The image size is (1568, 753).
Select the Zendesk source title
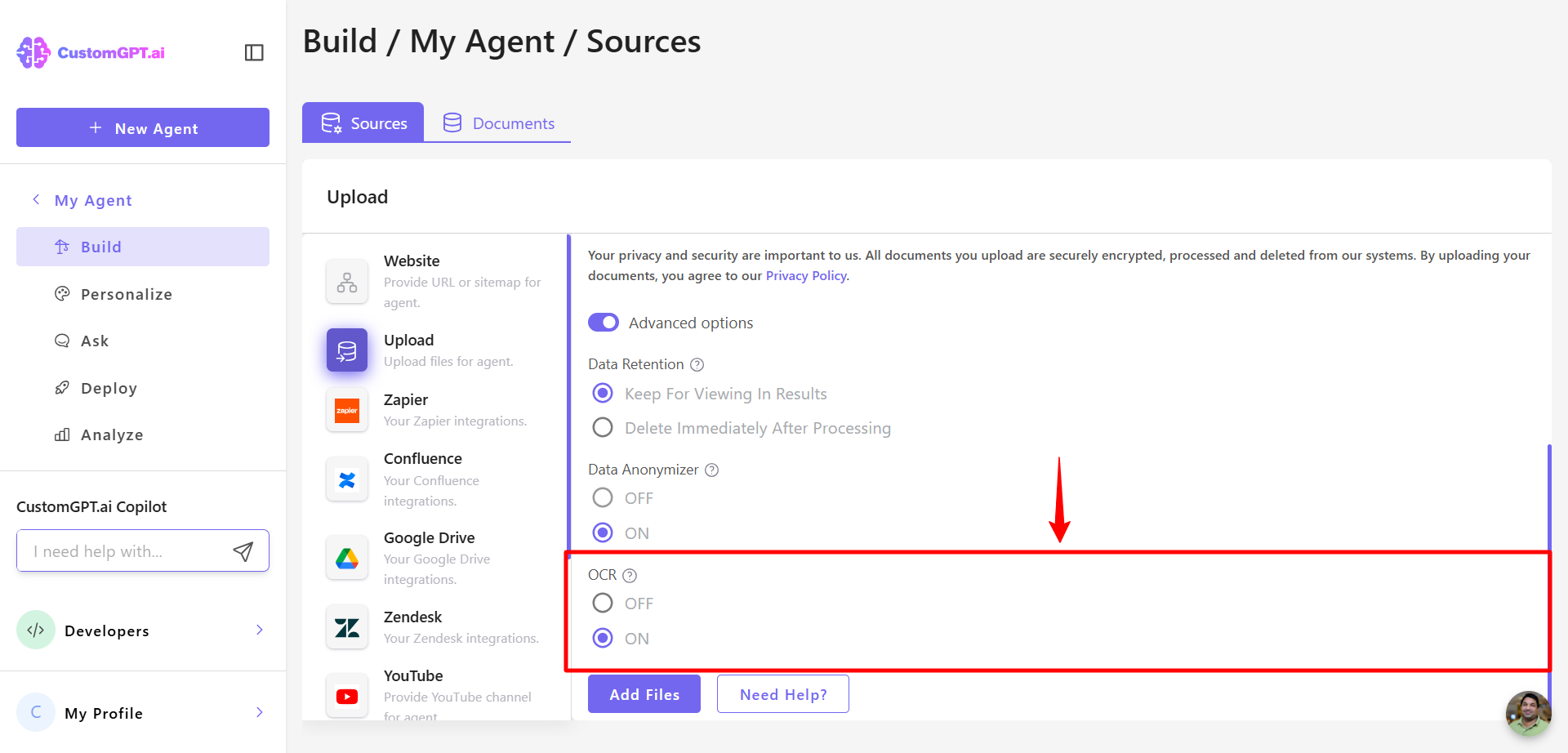(413, 617)
